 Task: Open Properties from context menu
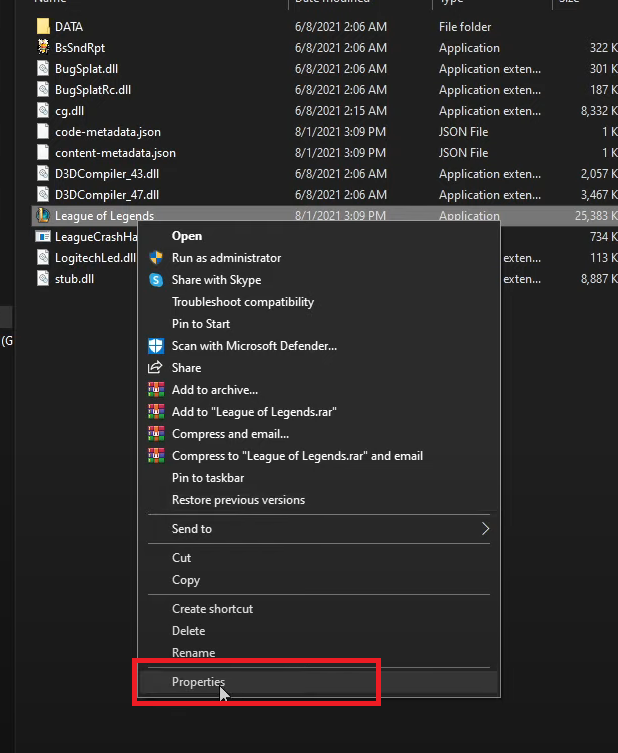pos(198,682)
